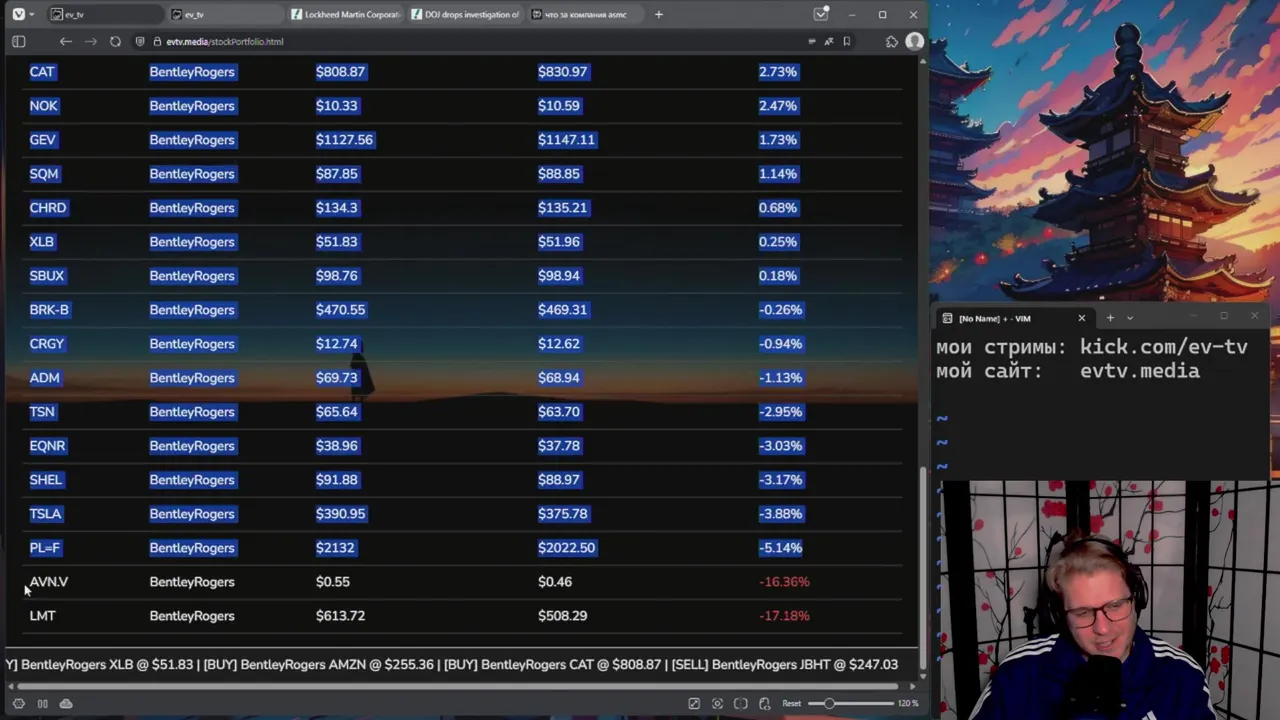Click the translate page icon
The height and width of the screenshot is (720, 1280).
point(829,41)
